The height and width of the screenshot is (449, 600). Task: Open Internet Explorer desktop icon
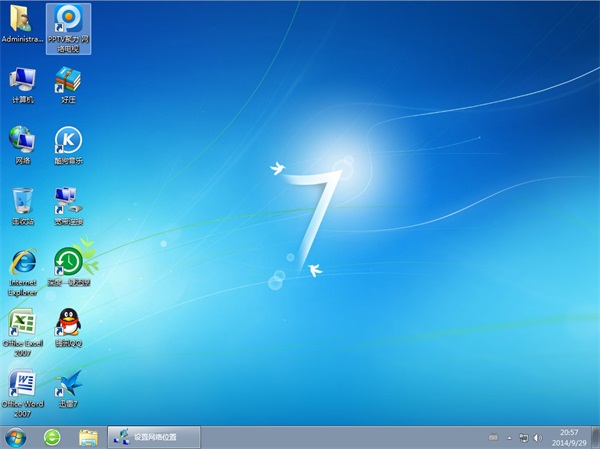23,272
